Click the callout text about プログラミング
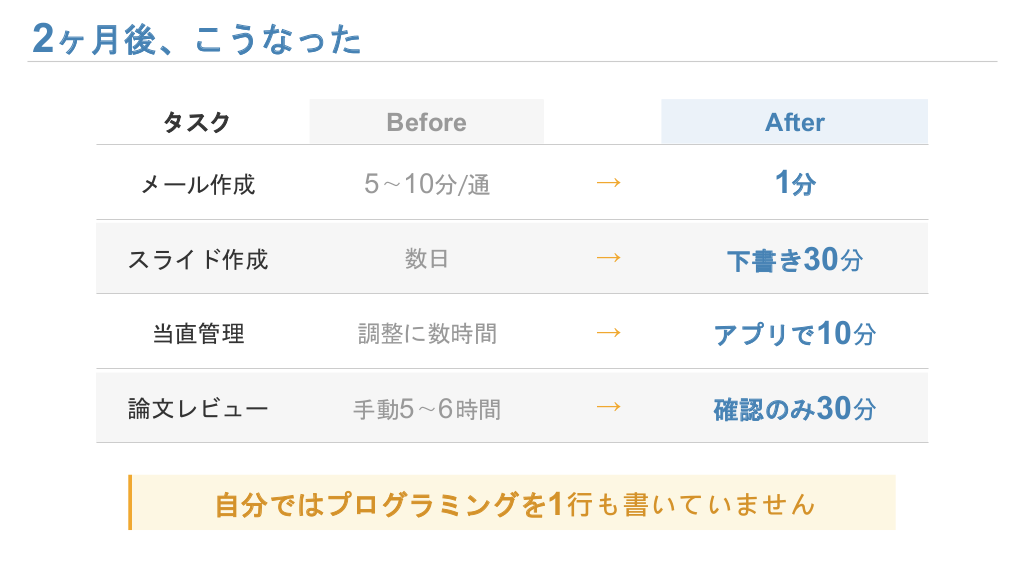The width and height of the screenshot is (1024, 576). (x=515, y=504)
